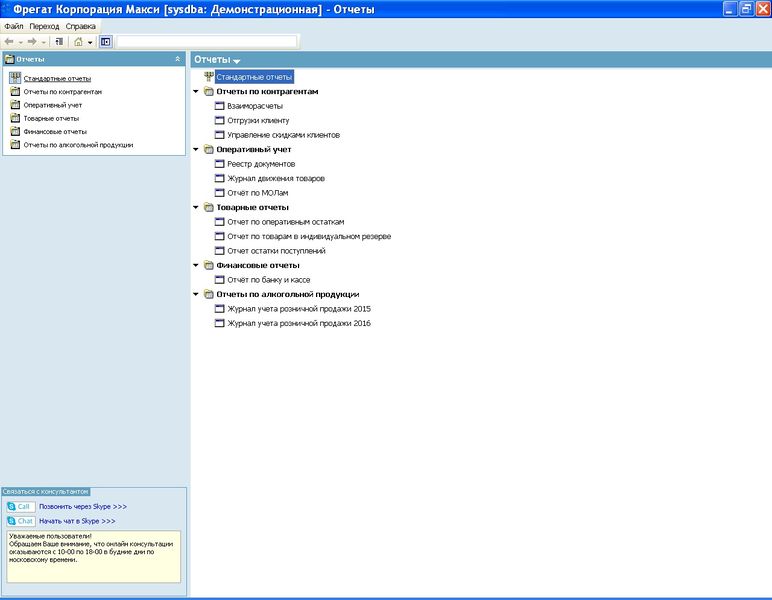The image size is (772, 600).
Task: Collapse the Отчеты sidebar panel chevron
Action: point(177,59)
